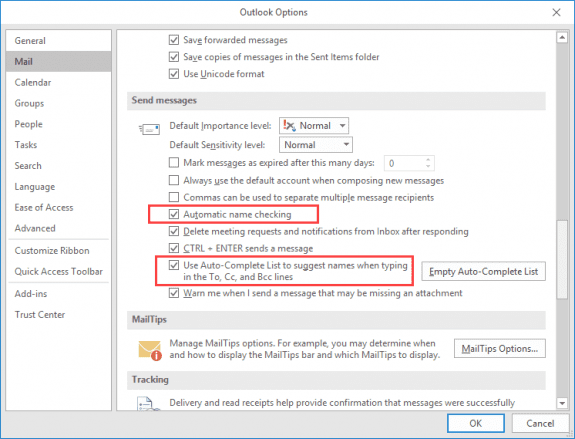Close the Outlook Options dialog
575x439 pixels.
[x=556, y=12]
